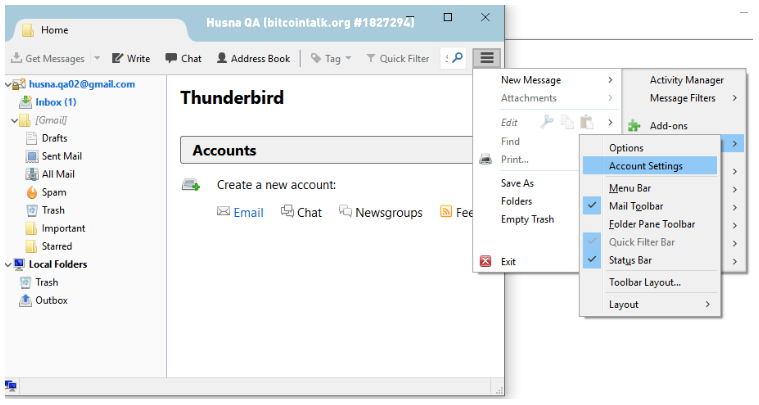
Task: Click the Cut scissors icon in the Edit row
Action: pyautogui.click(x=547, y=122)
